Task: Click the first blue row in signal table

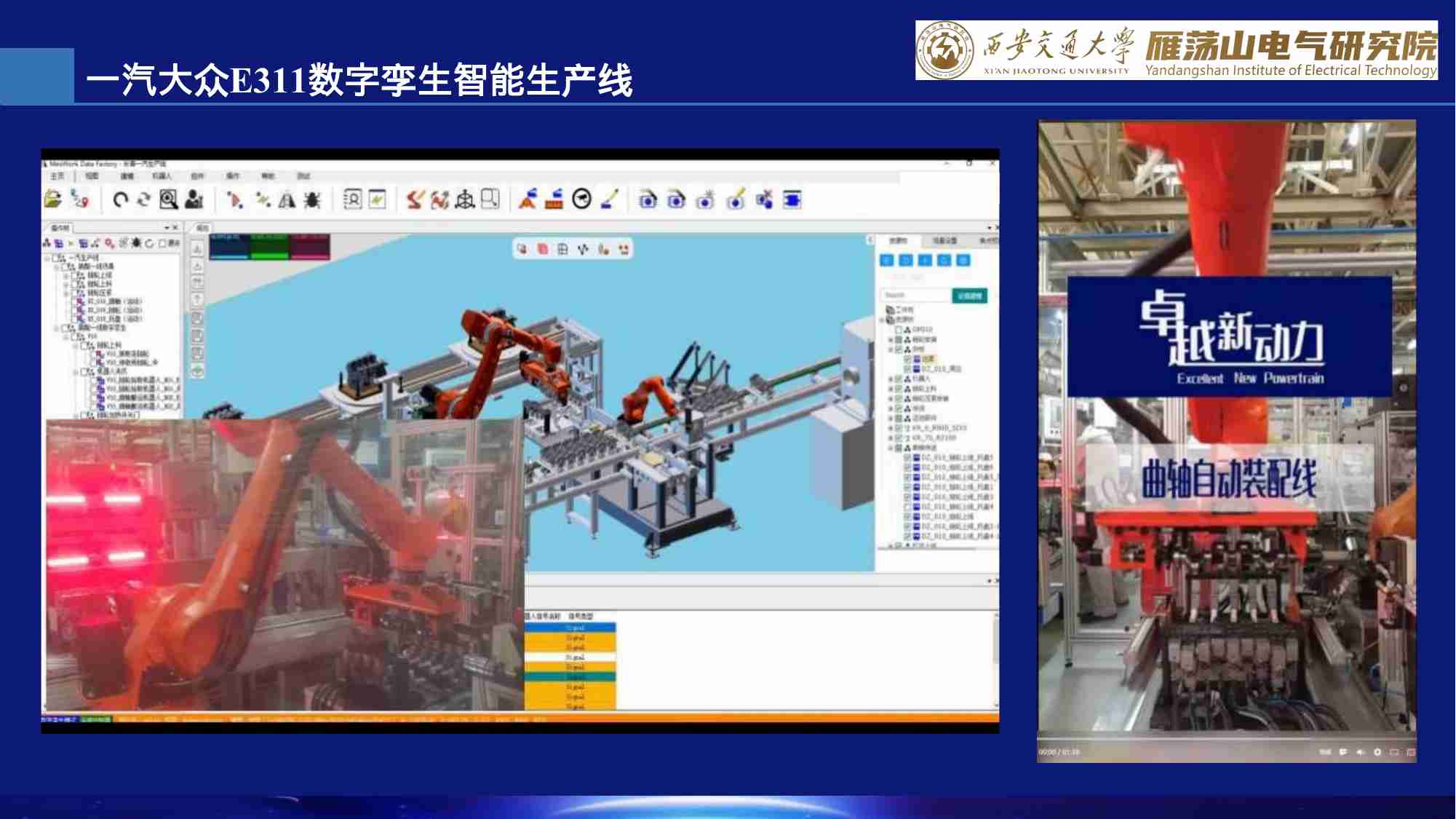Action: (570, 628)
